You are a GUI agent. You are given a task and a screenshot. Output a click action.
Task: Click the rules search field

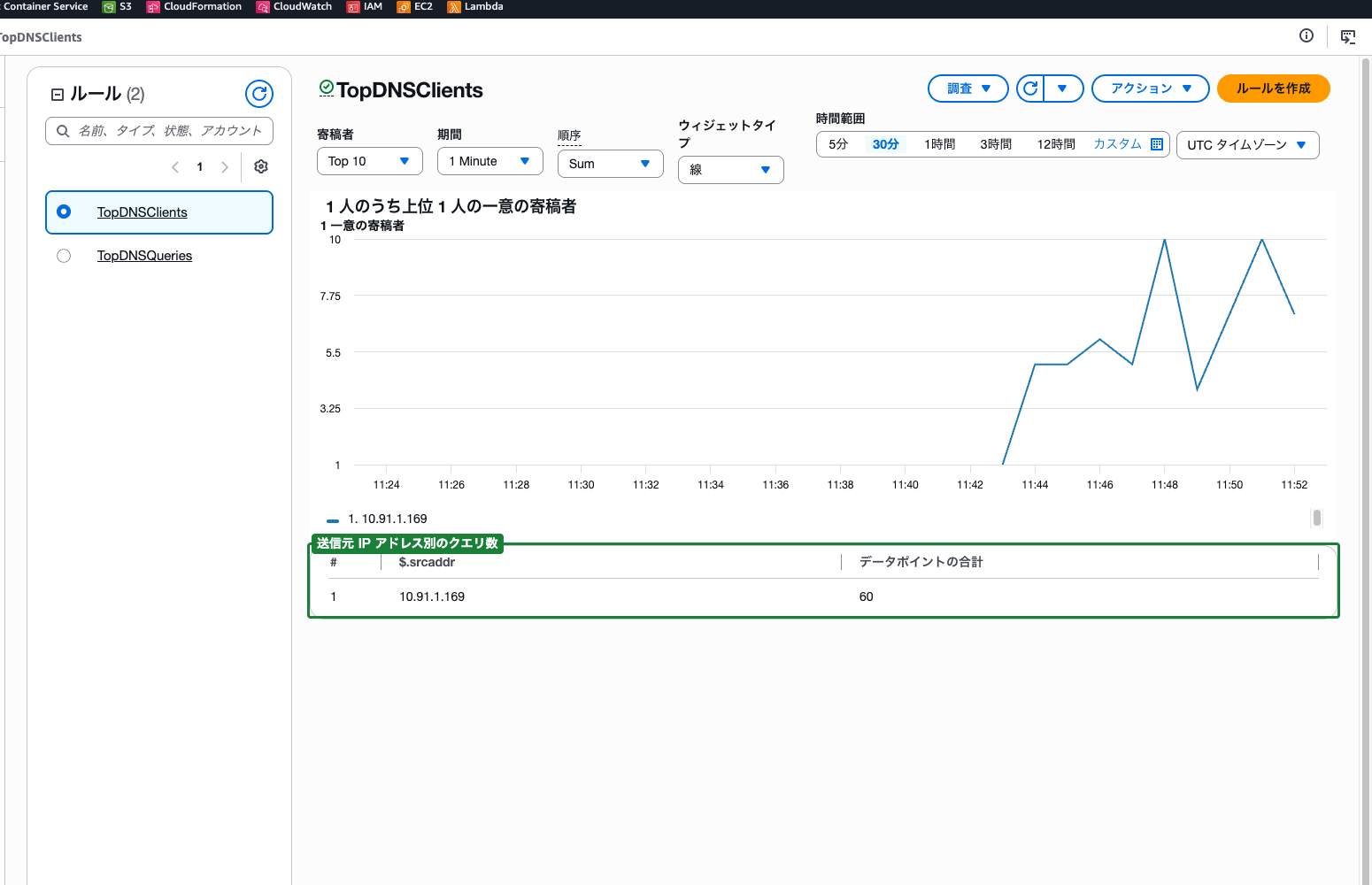tap(159, 131)
